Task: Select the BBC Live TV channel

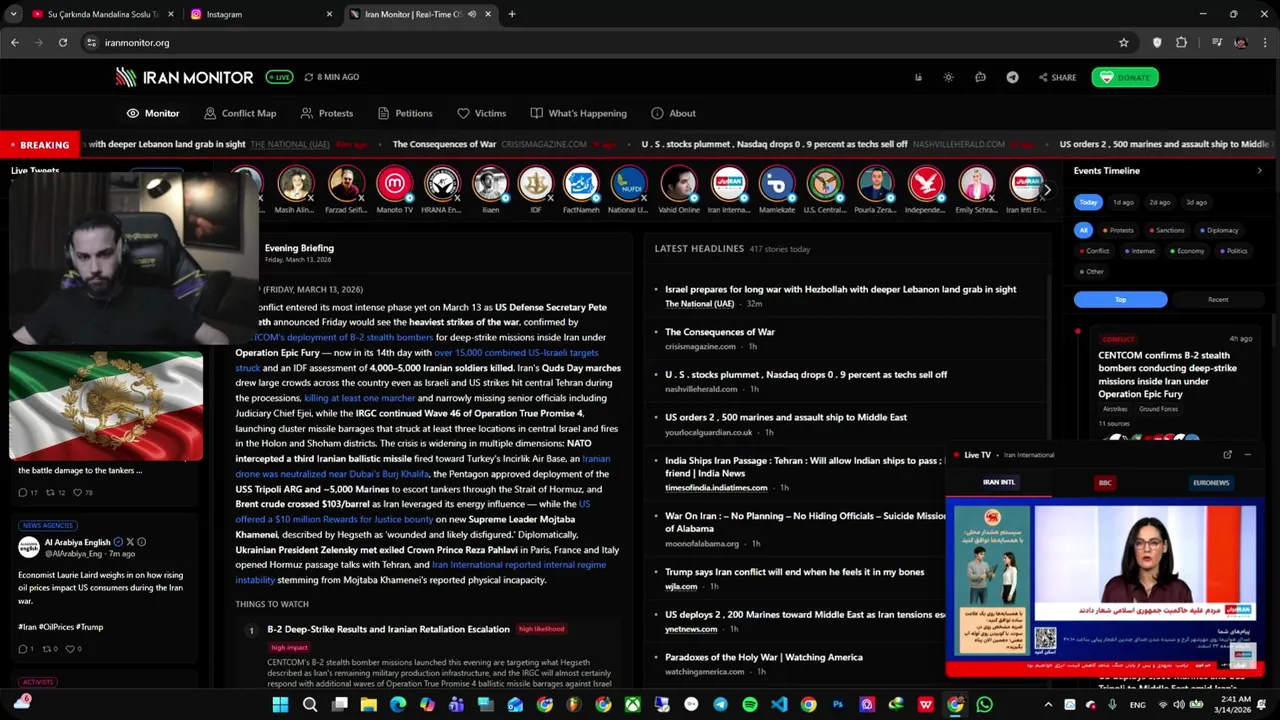Action: (x=1105, y=483)
